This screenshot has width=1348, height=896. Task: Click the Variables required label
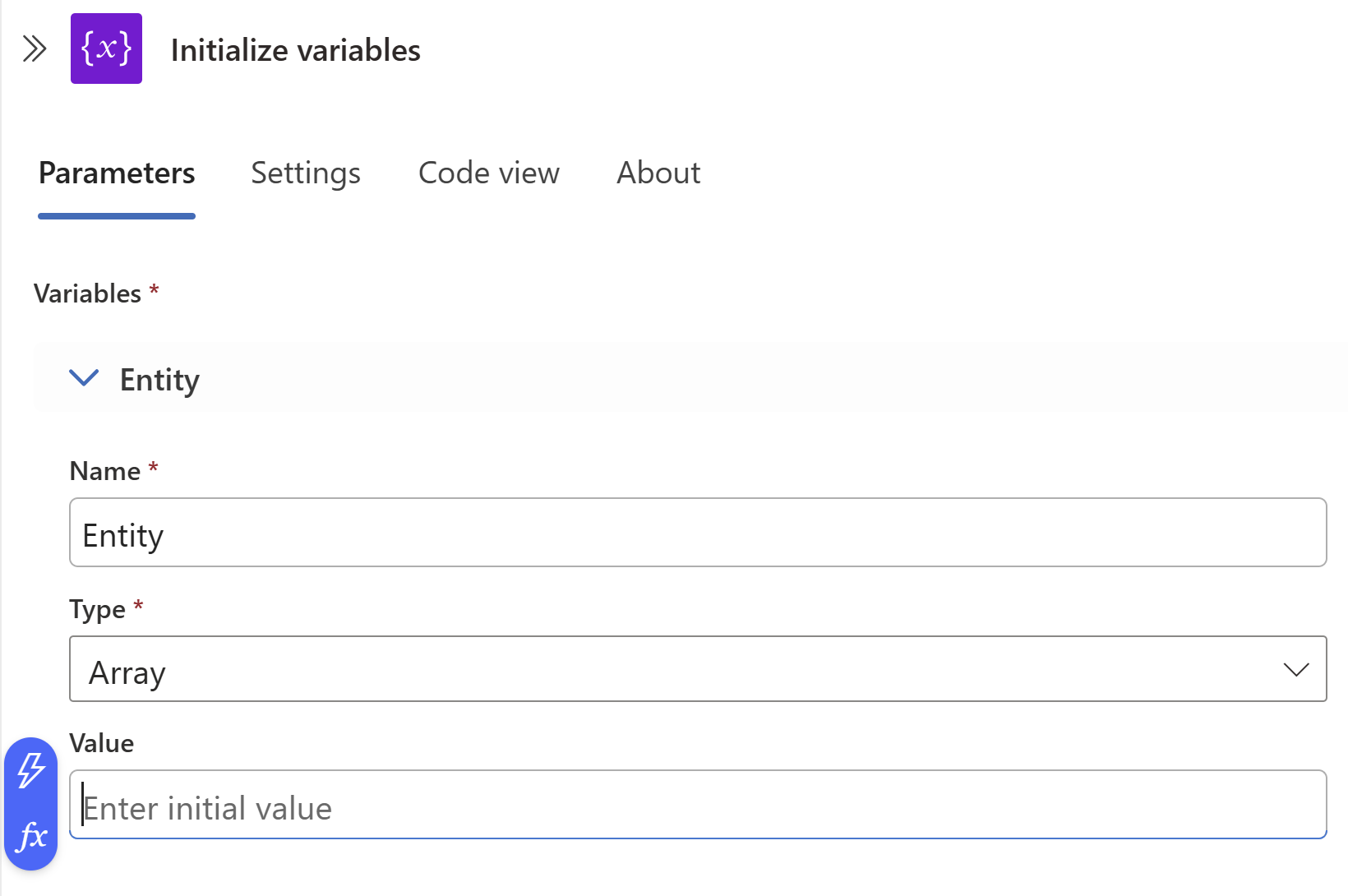pyautogui.click(x=89, y=293)
